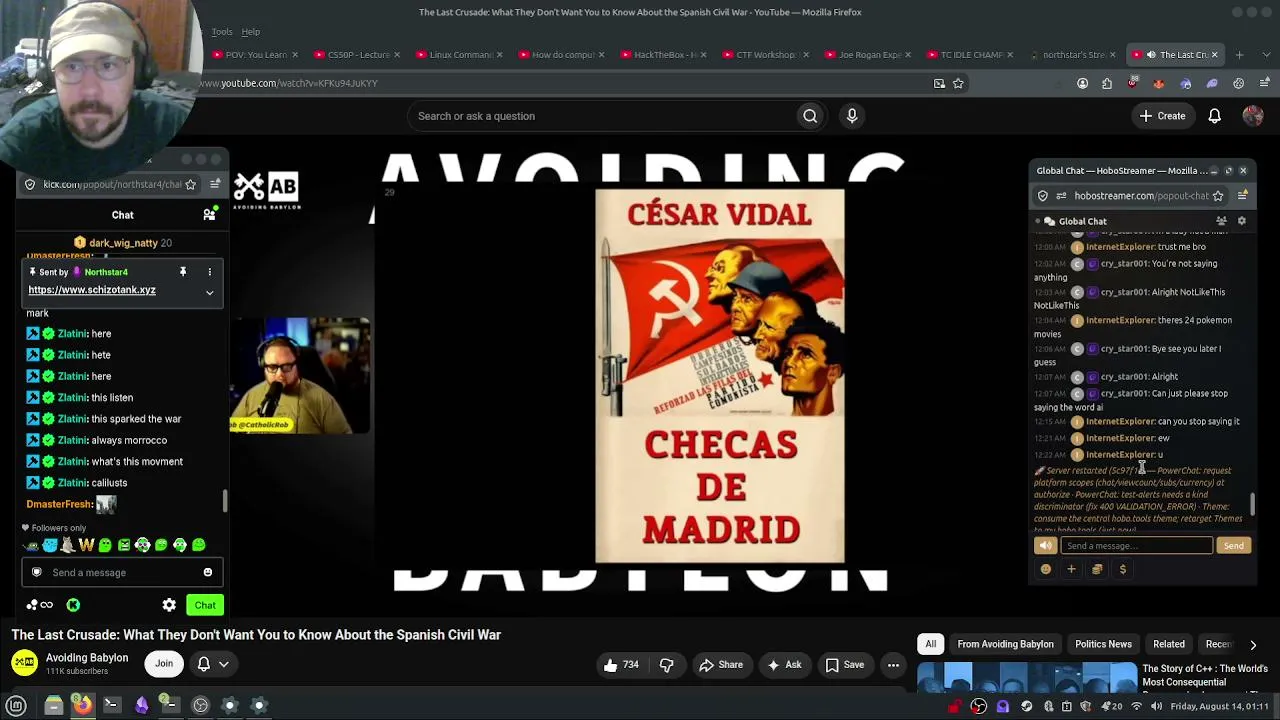Open pinned message three-dot options
Viewport: 1280px width, 720px height.
pos(209,272)
